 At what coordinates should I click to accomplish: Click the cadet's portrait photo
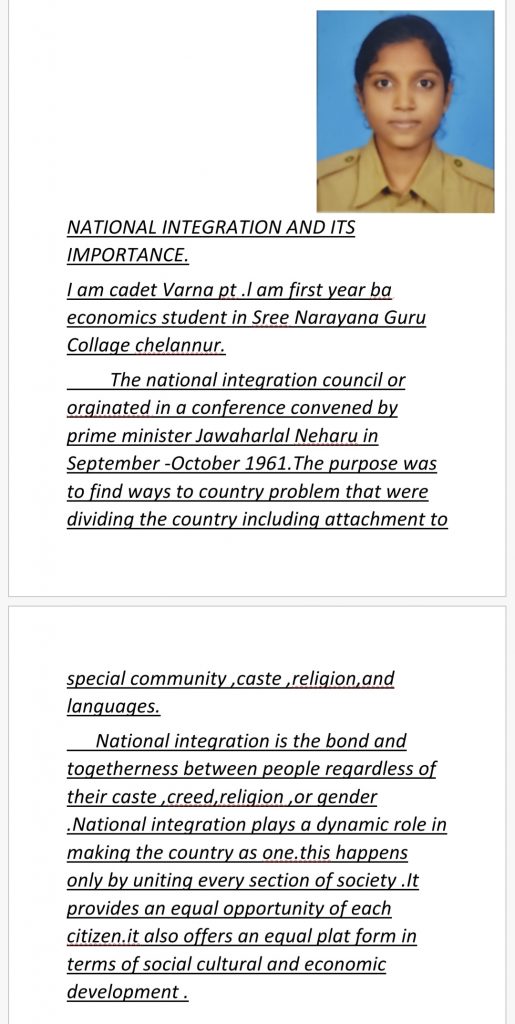pos(405,112)
